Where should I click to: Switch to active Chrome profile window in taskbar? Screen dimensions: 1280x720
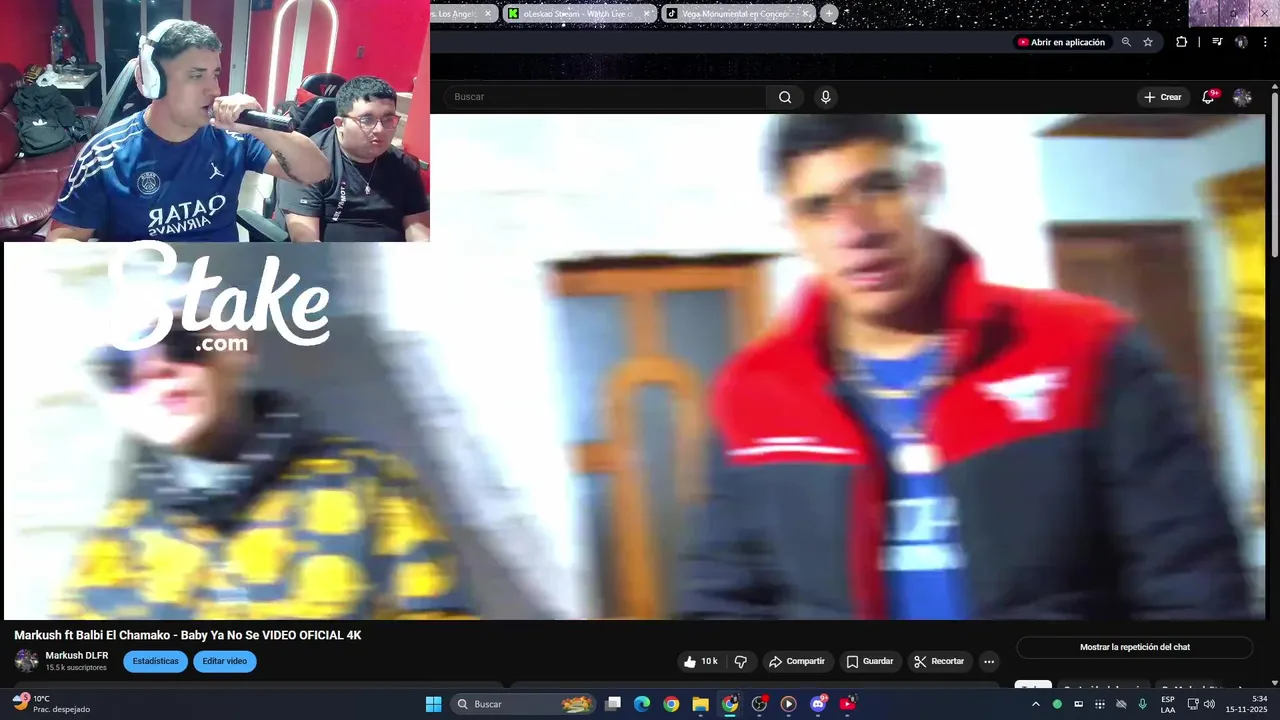pyautogui.click(x=730, y=704)
